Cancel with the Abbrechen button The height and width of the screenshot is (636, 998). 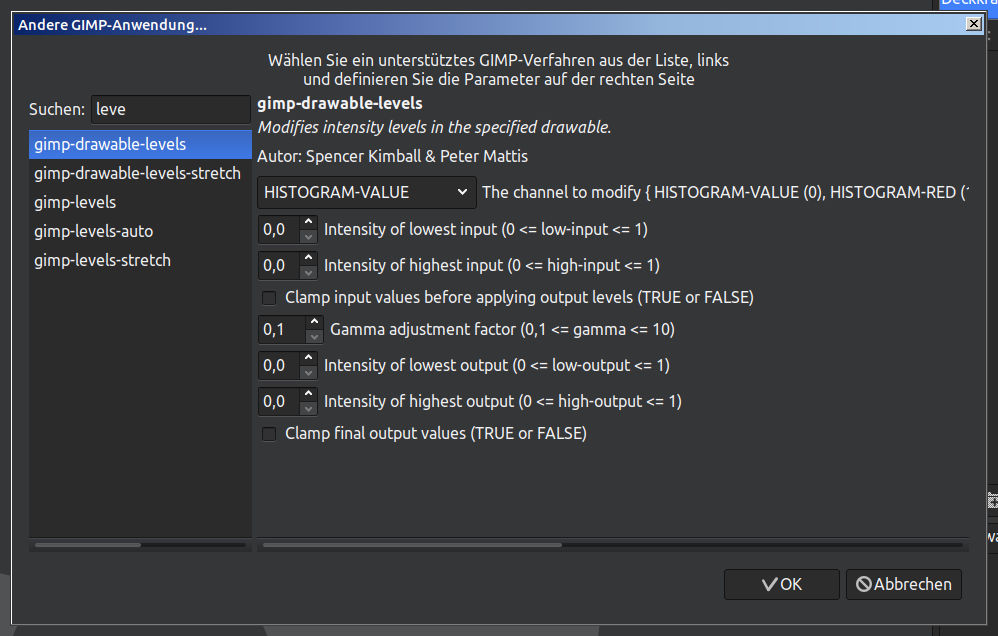pos(904,584)
